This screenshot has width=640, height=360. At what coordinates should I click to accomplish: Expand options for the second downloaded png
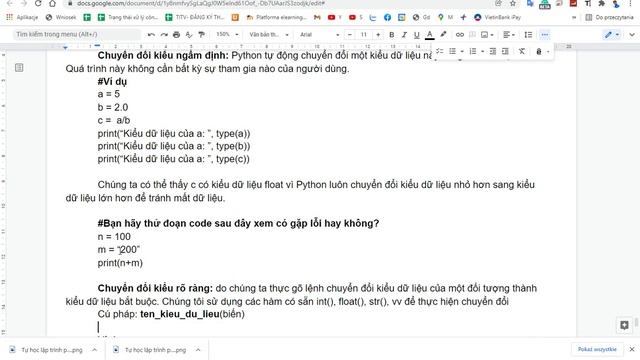click(x=198, y=350)
